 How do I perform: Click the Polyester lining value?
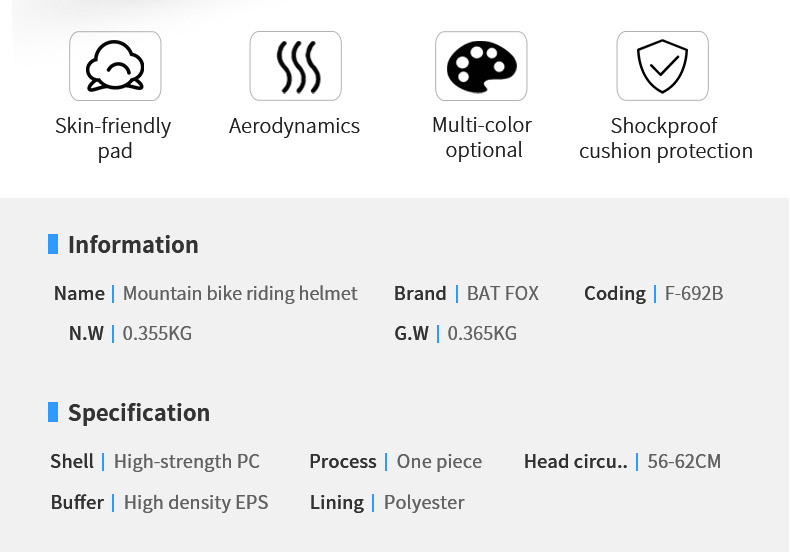click(424, 503)
